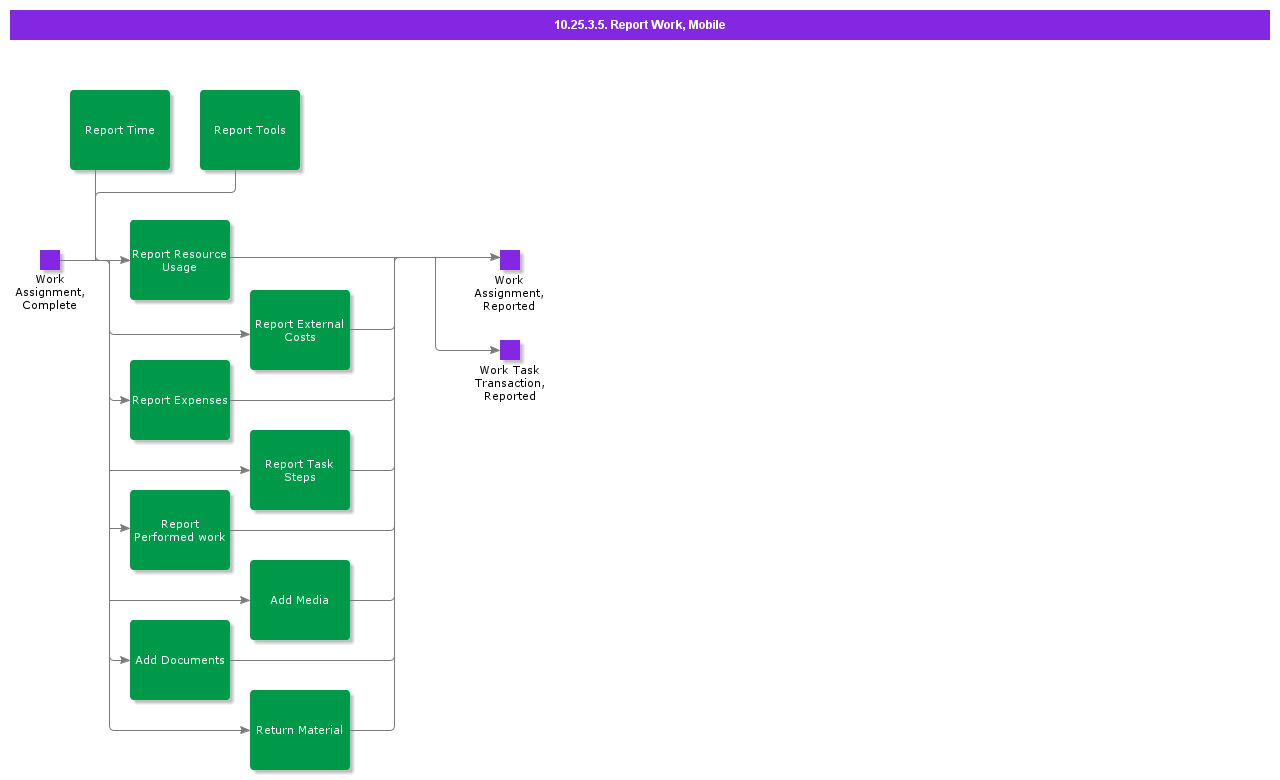Click purple square above Work Task Transaction

(x=510, y=350)
